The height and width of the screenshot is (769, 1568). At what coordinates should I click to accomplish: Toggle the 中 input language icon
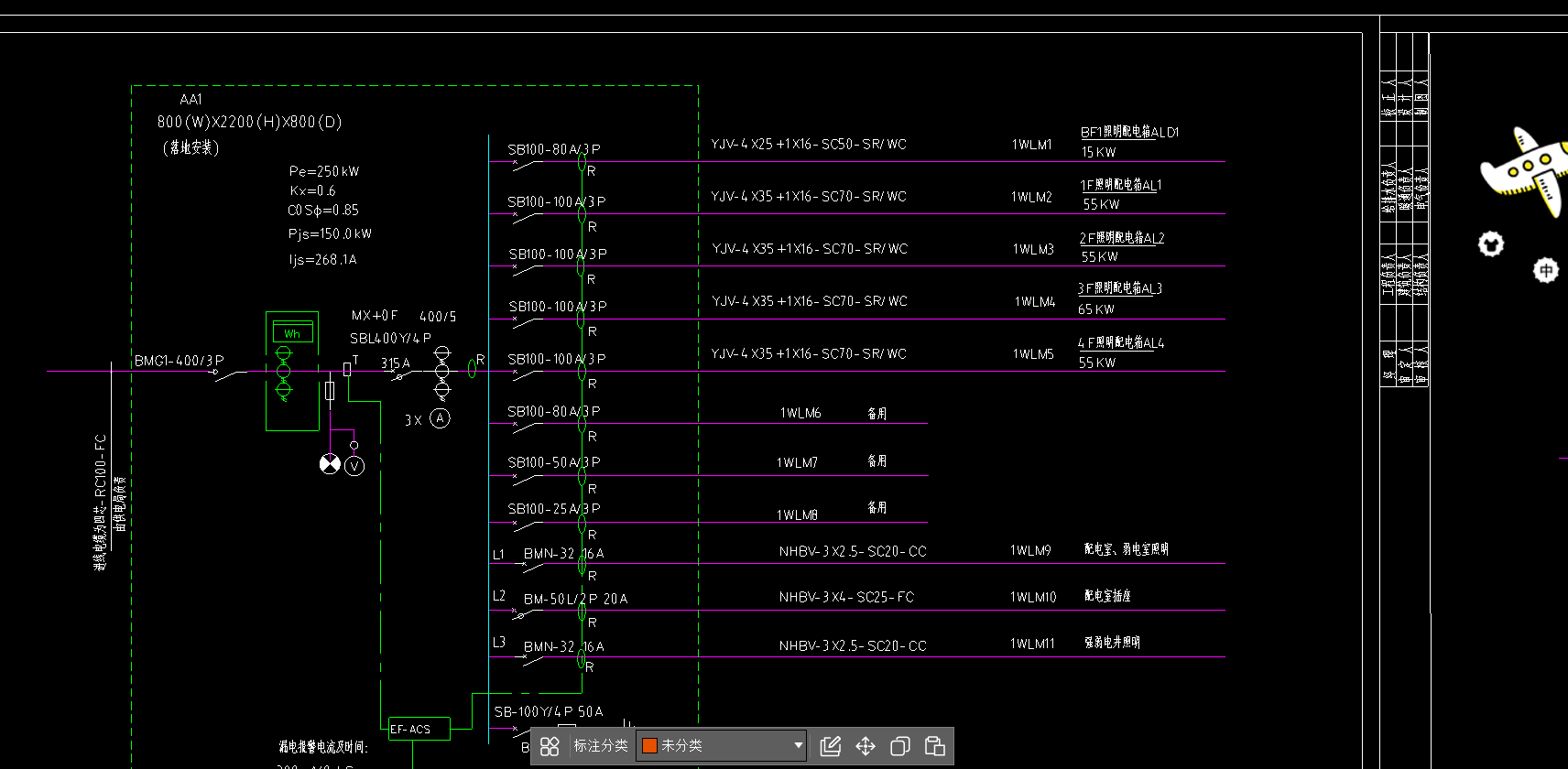tap(1546, 270)
